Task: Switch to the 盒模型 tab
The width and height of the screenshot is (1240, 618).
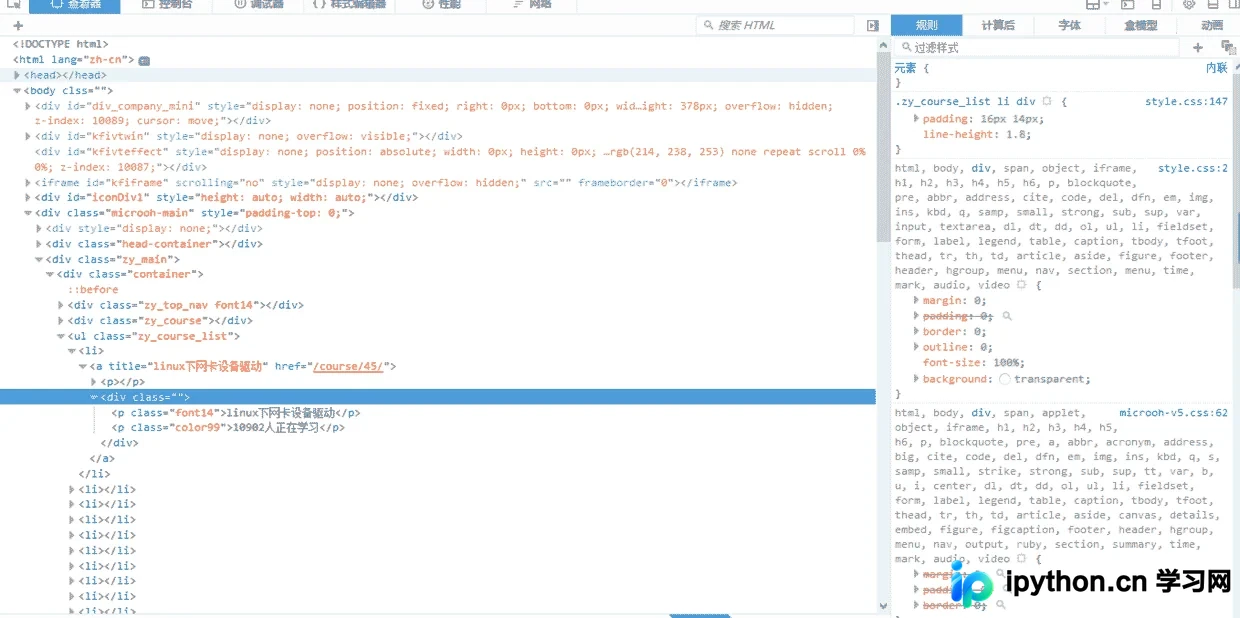Action: coord(1141,25)
